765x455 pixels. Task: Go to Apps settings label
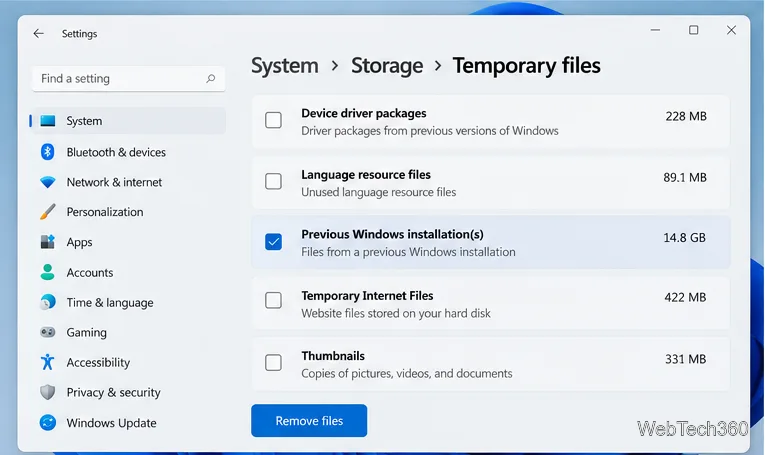80,242
